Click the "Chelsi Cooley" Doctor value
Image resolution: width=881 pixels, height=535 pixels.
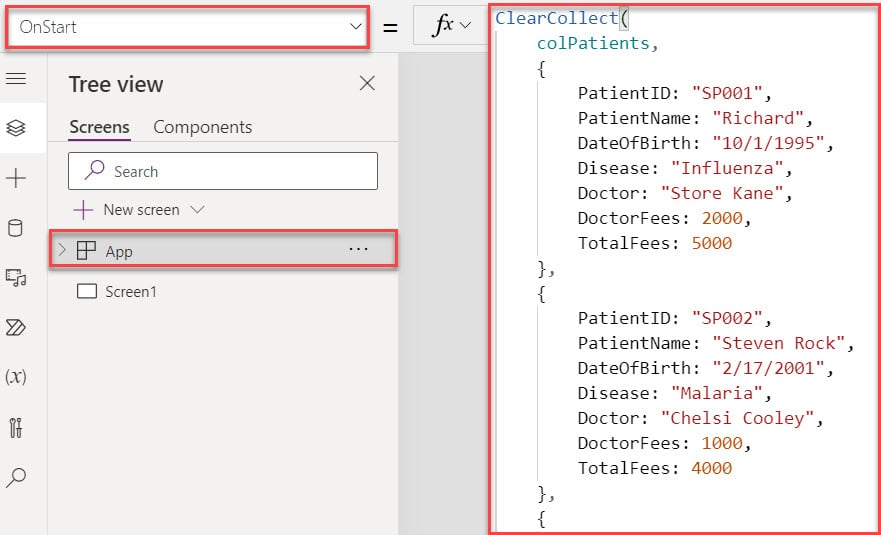click(737, 418)
